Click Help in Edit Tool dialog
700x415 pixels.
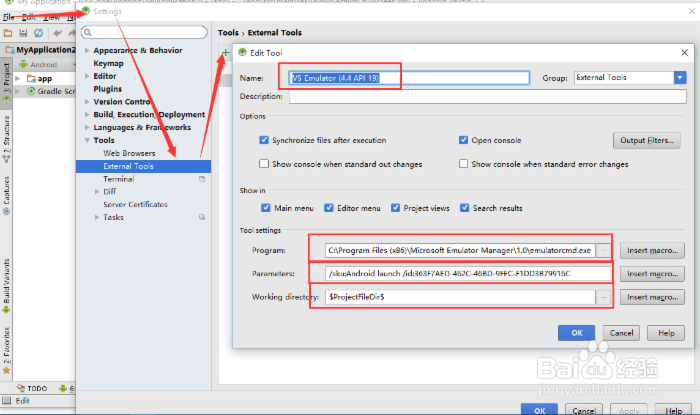pyautogui.click(x=666, y=333)
